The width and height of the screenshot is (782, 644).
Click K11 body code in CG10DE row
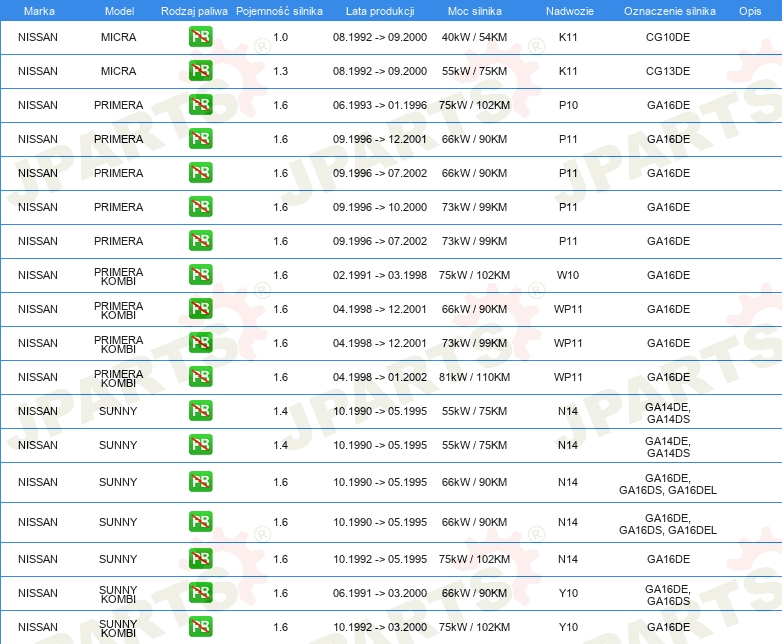point(568,37)
